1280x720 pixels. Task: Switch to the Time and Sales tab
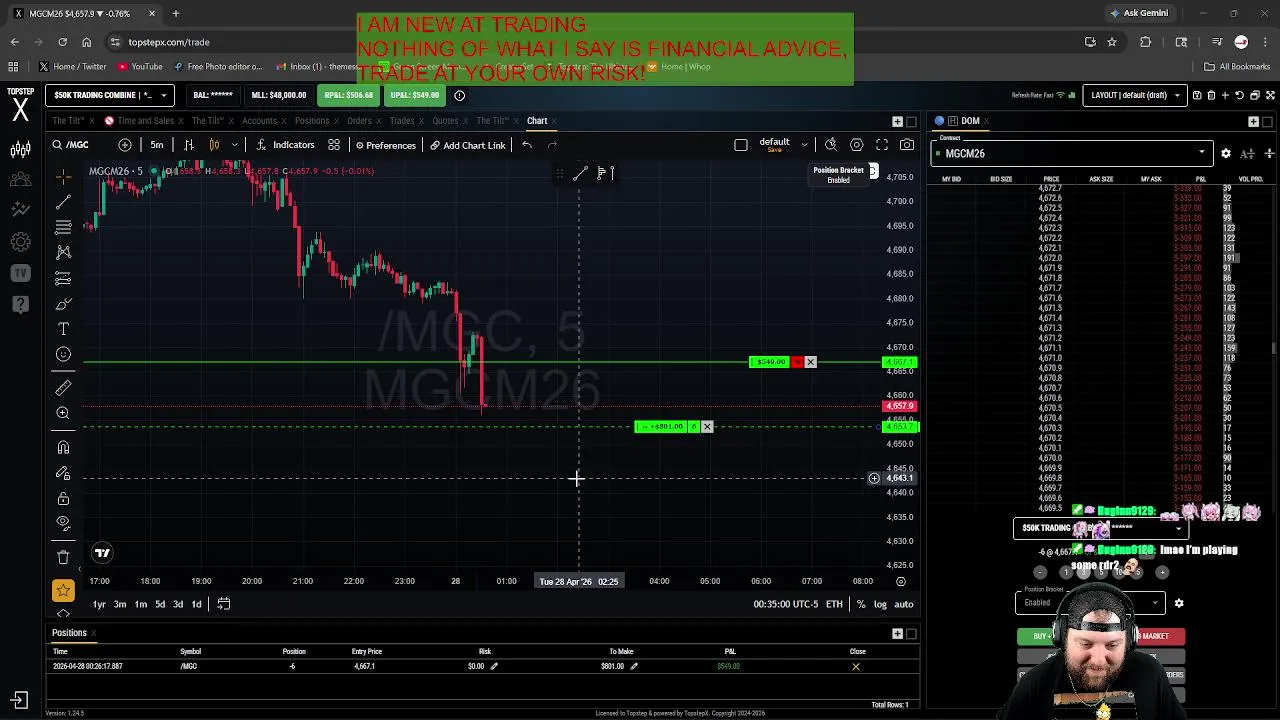tap(146, 121)
